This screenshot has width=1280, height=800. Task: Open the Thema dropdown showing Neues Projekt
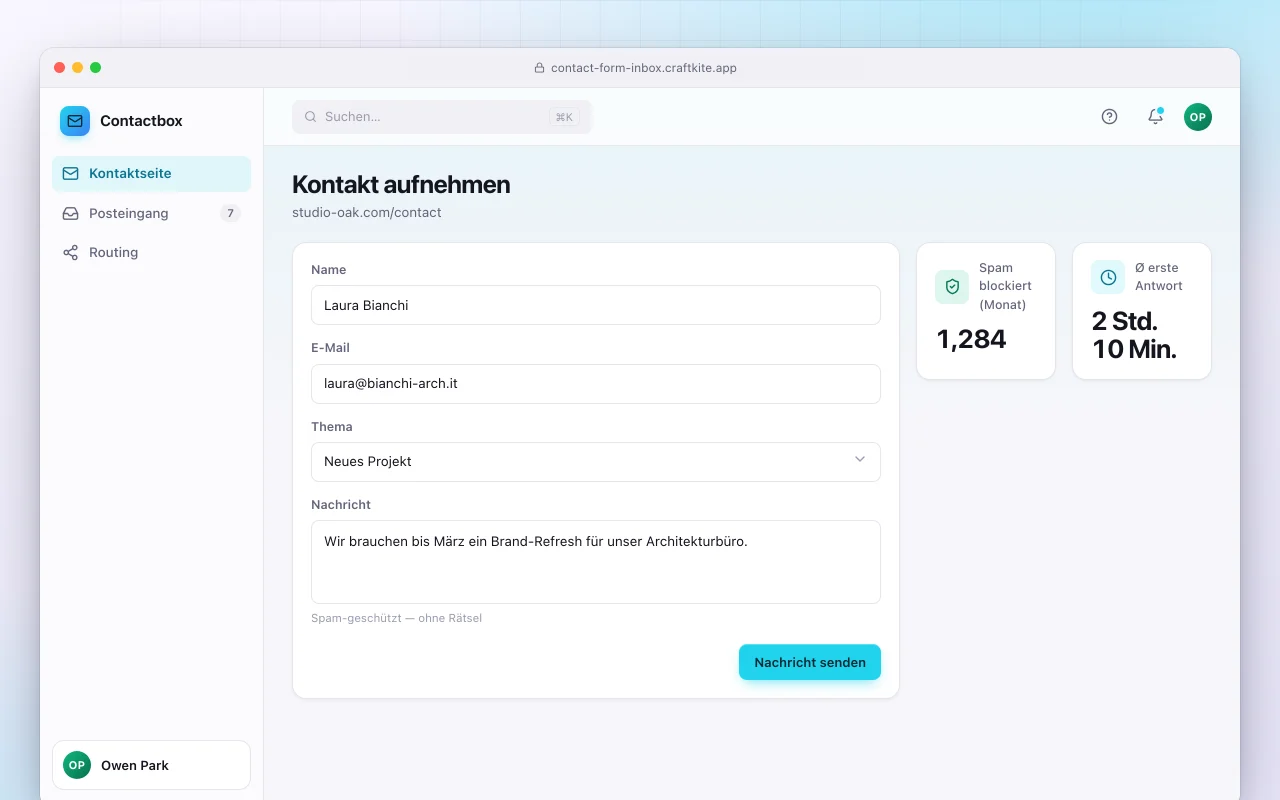coord(596,462)
